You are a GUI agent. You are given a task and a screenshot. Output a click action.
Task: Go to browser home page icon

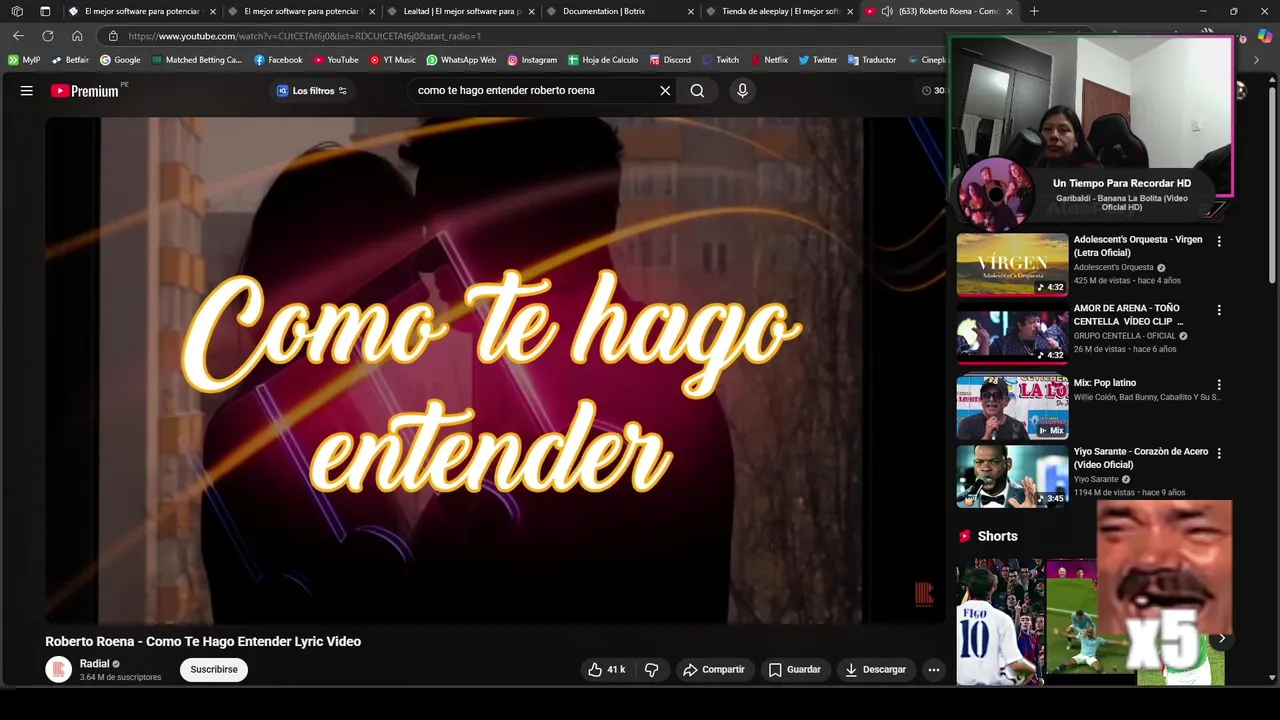(77, 36)
